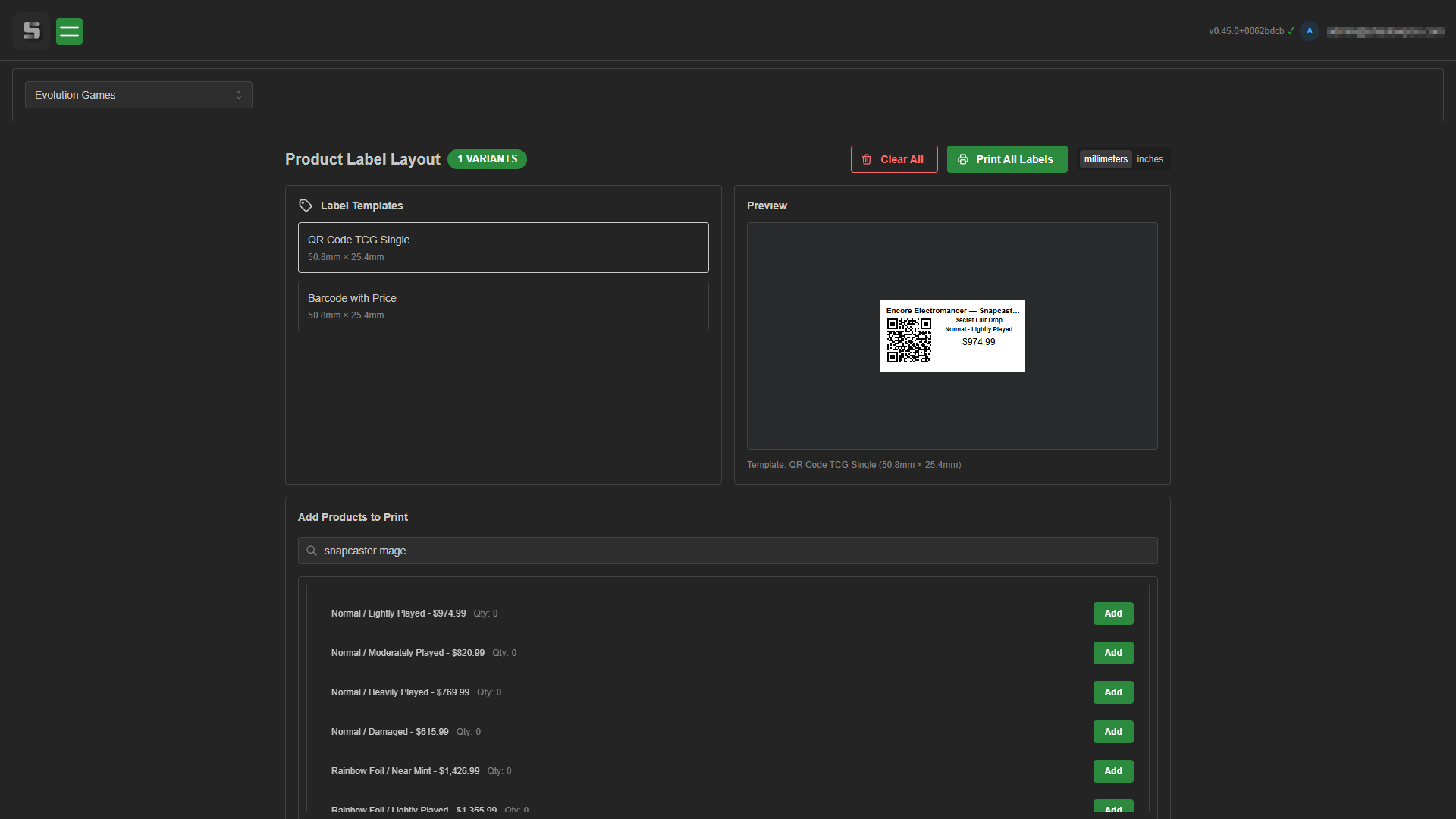Click the label preview thumbnail
The height and width of the screenshot is (819, 1456).
pos(952,336)
